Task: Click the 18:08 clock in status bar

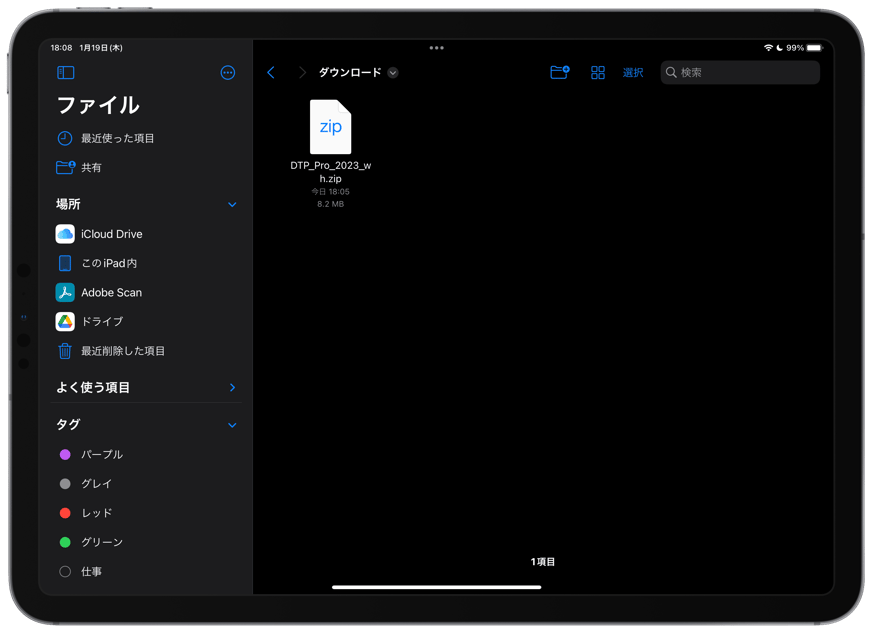Action: [61, 48]
